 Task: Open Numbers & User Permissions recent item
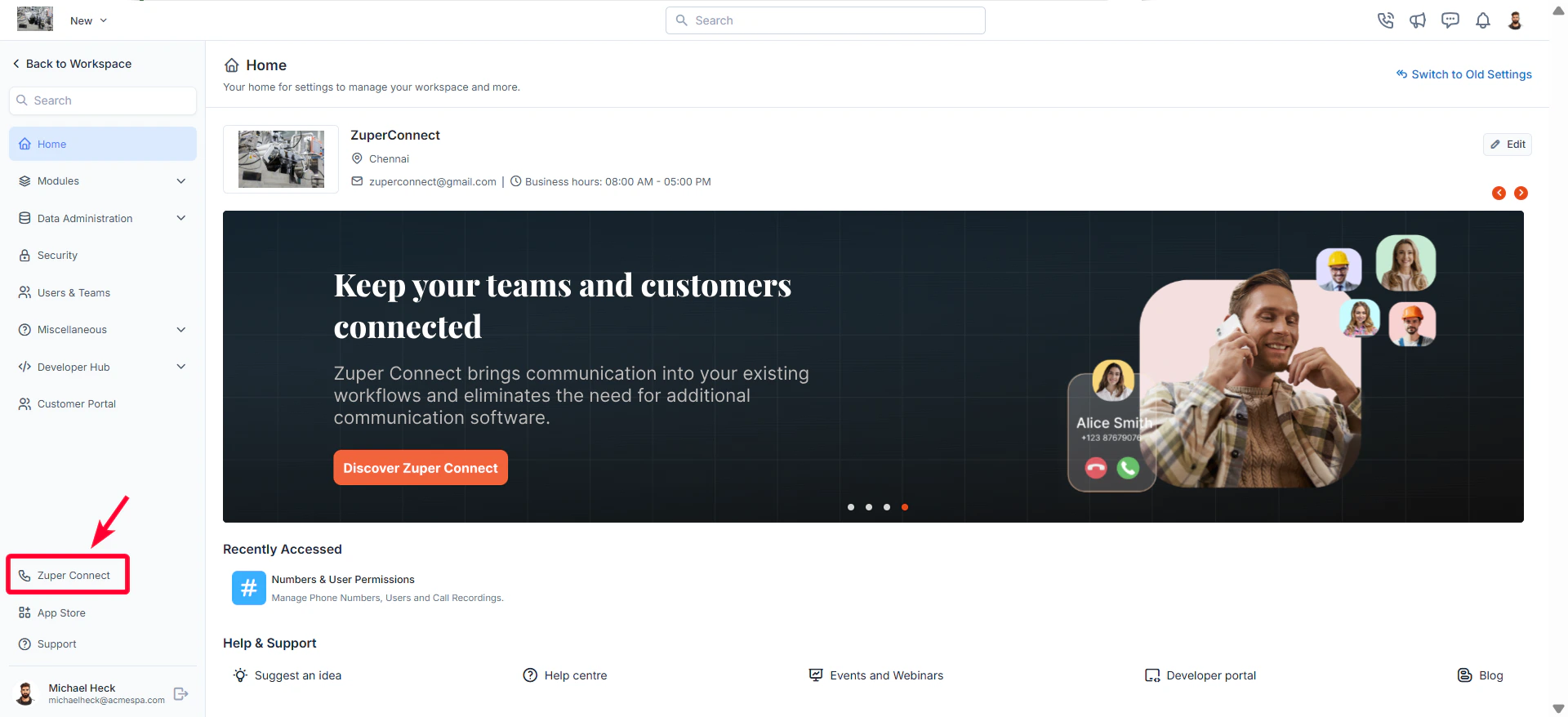click(343, 580)
